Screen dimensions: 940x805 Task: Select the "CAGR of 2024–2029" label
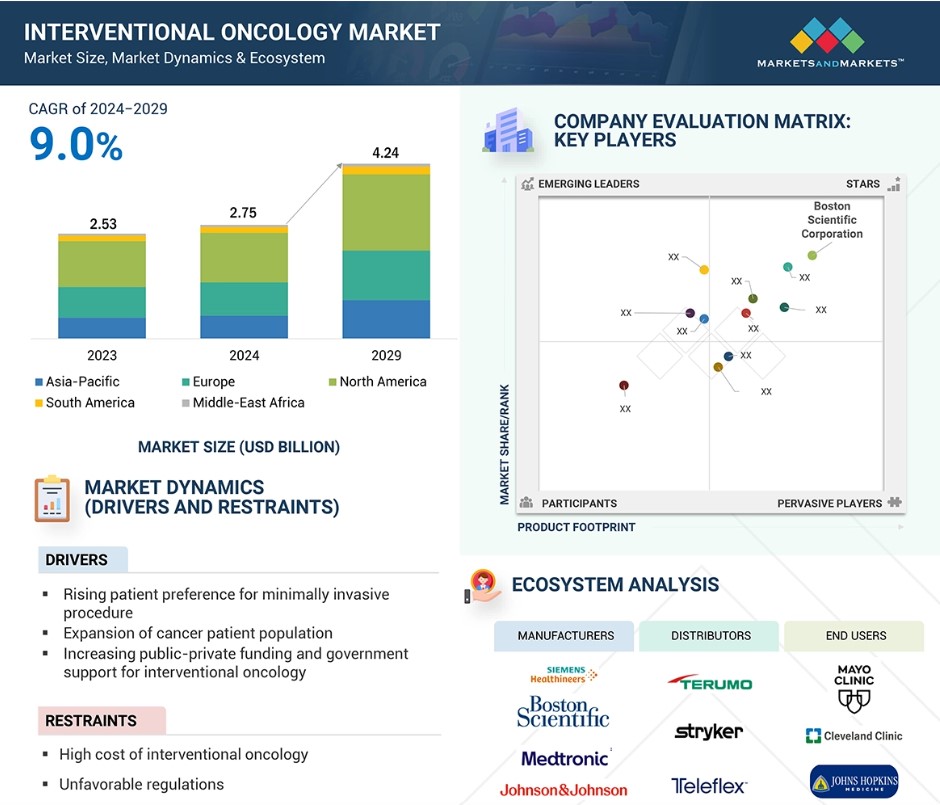[98, 108]
